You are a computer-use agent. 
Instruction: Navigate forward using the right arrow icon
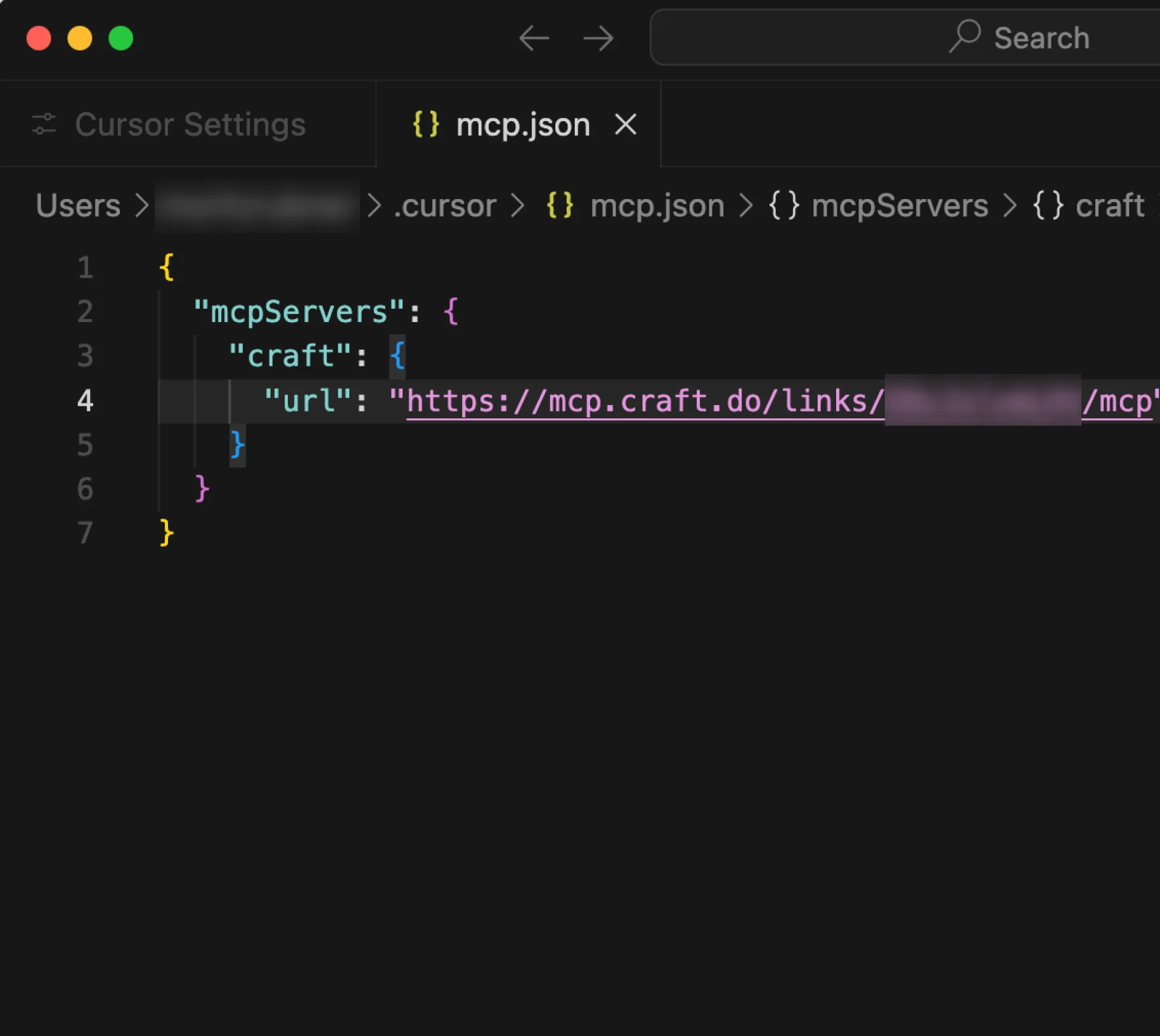(596, 39)
